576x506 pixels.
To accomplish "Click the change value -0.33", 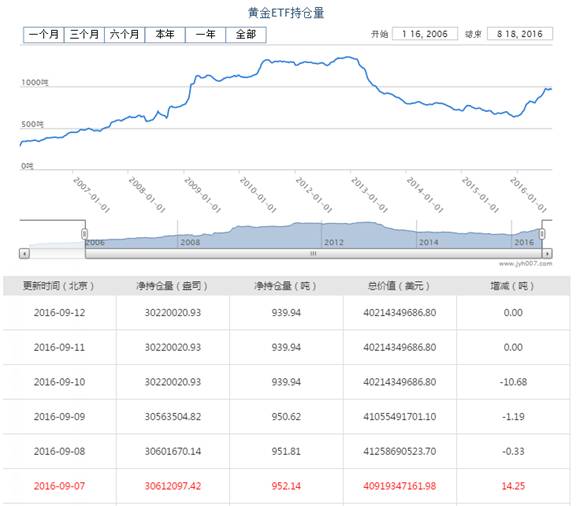I will point(513,451).
